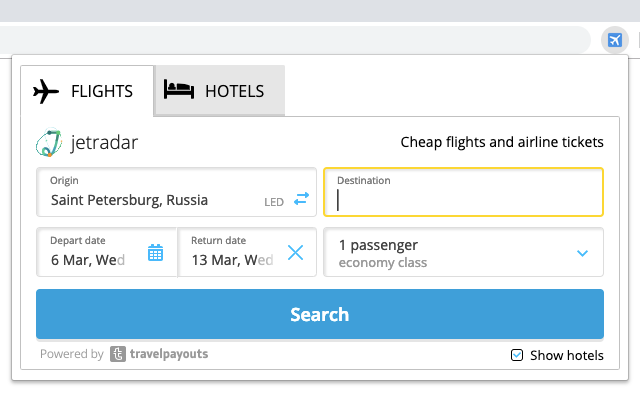Expand the passenger dropdown chevron

tap(583, 253)
